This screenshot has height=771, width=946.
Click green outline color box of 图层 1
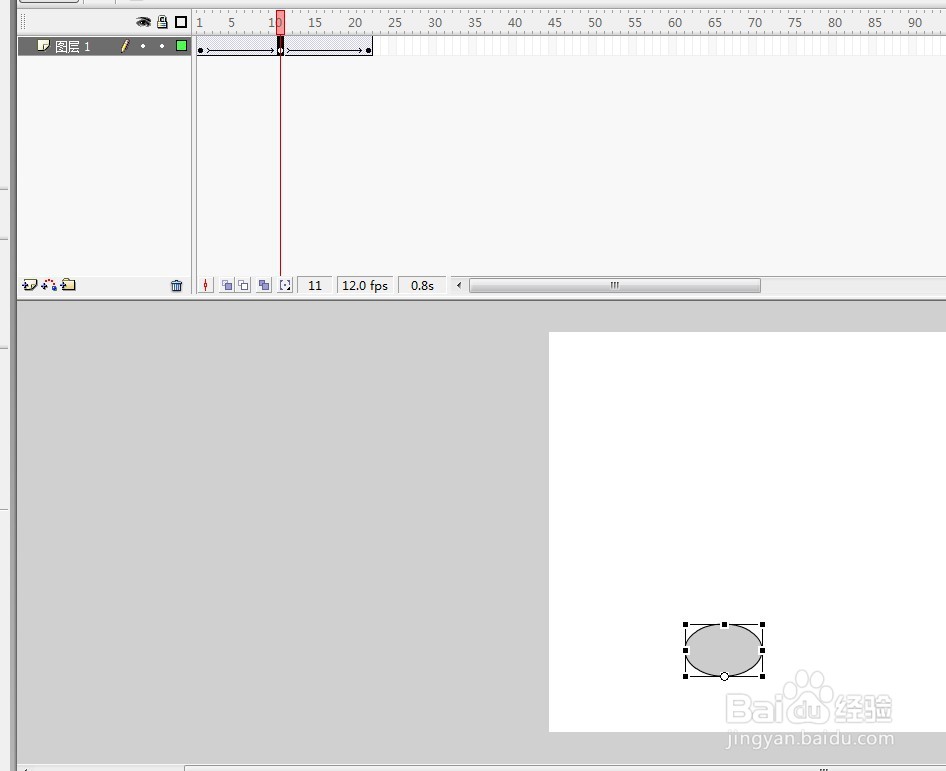tap(181, 45)
